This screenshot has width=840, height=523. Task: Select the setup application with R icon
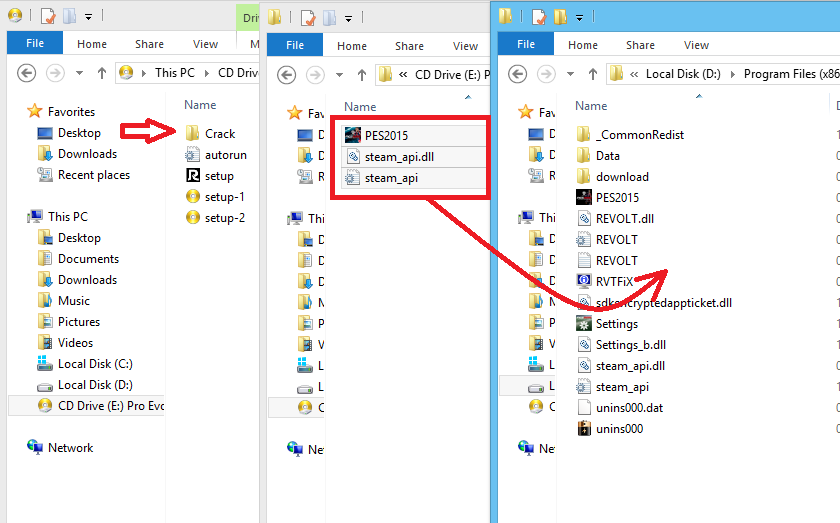point(210,176)
